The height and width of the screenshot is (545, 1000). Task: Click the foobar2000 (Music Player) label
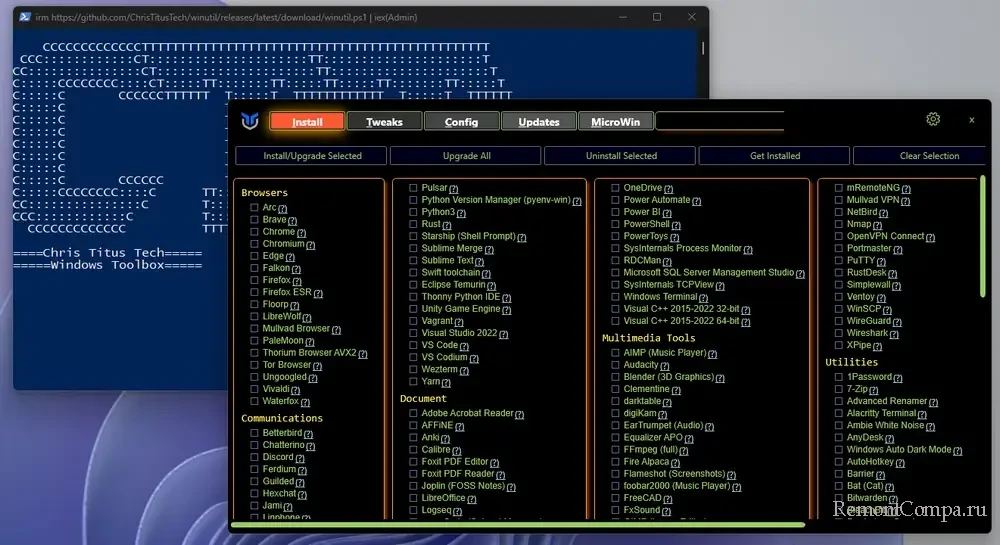point(676,486)
